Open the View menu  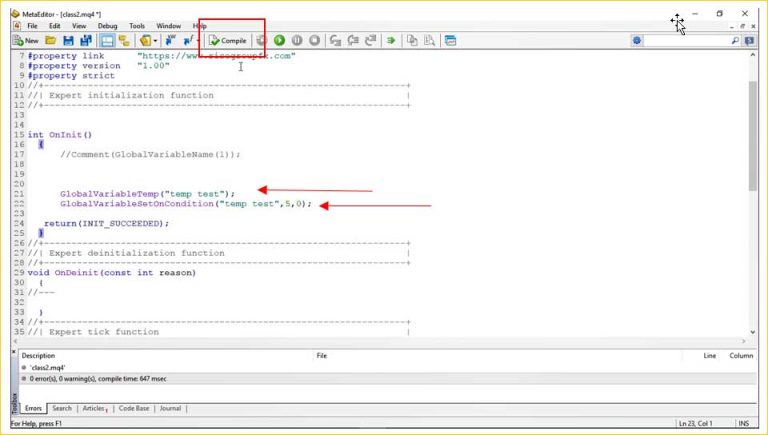click(x=79, y=26)
